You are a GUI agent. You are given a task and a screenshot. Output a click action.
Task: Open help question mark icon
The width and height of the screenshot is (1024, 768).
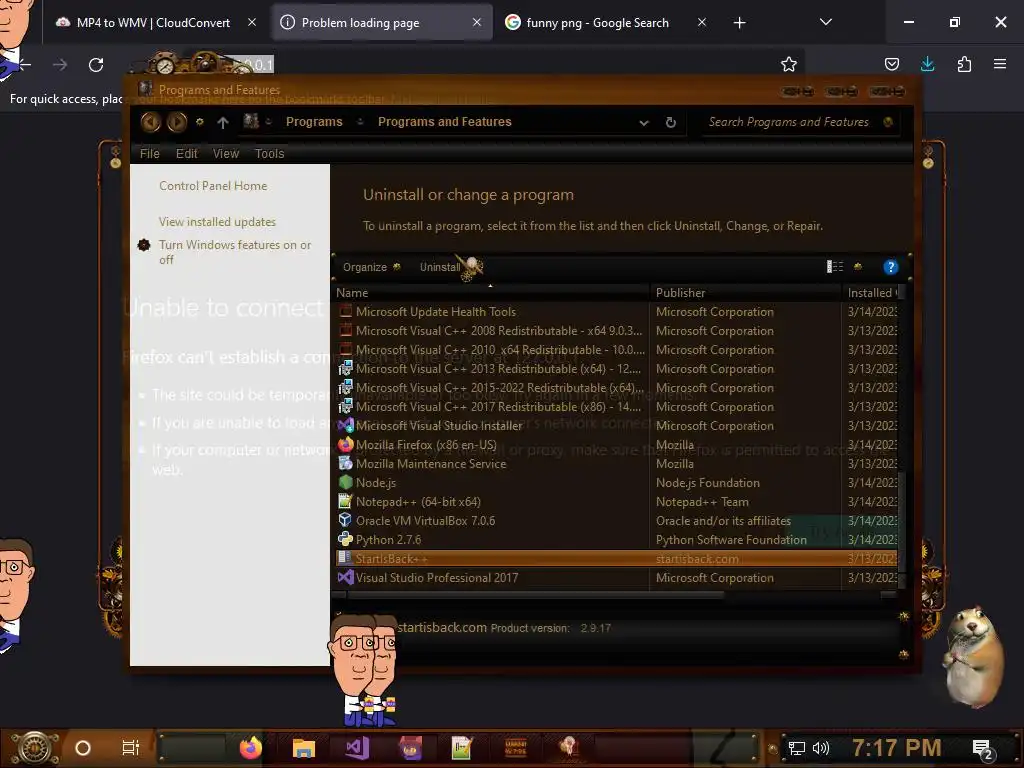(x=890, y=267)
